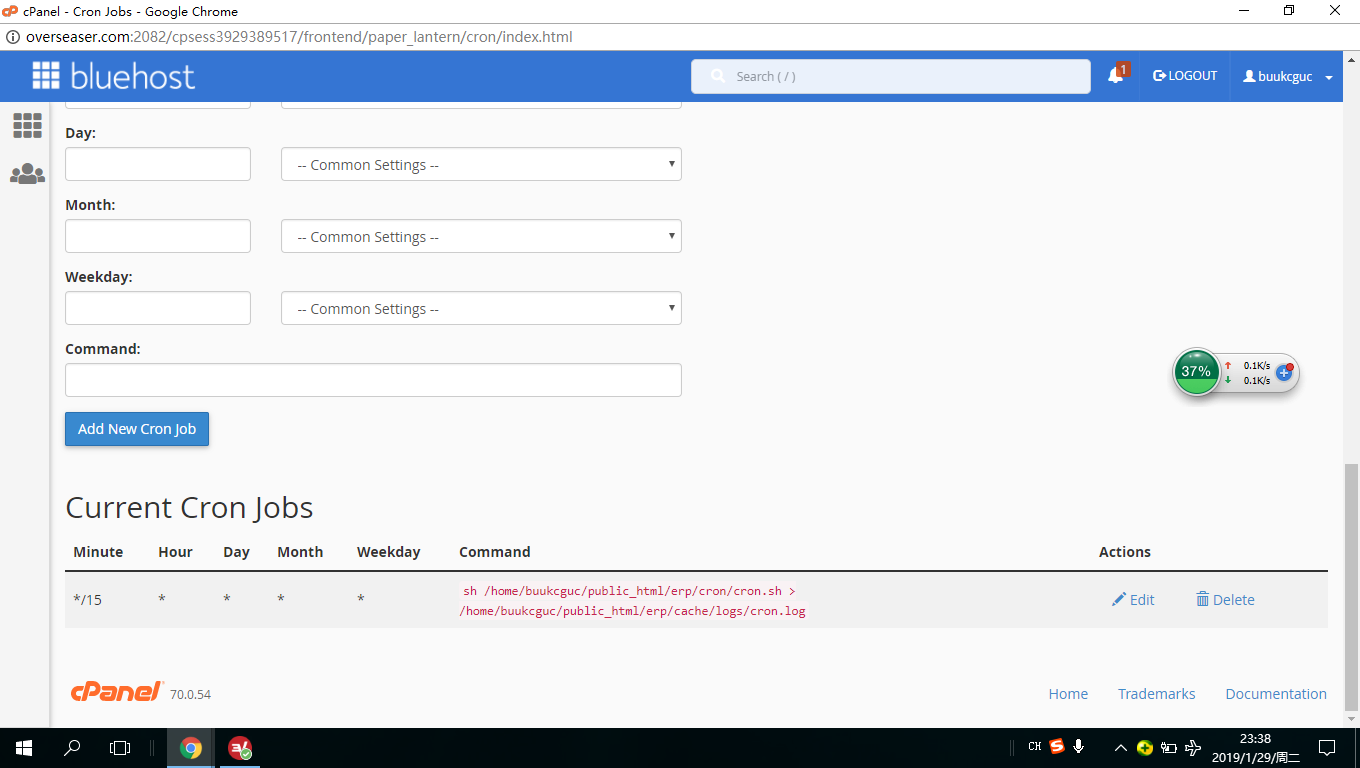
Task: Click the airplane mode tray icon
Action: click(1192, 747)
